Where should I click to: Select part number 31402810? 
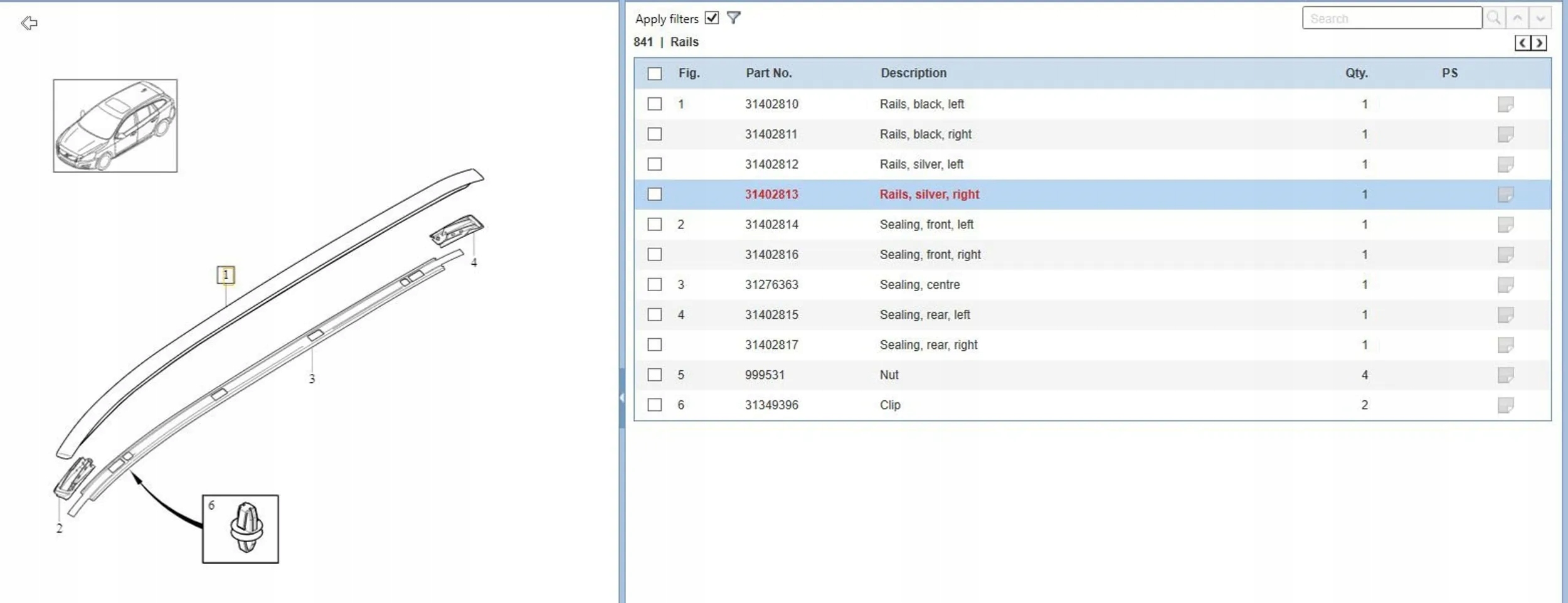pyautogui.click(x=771, y=104)
